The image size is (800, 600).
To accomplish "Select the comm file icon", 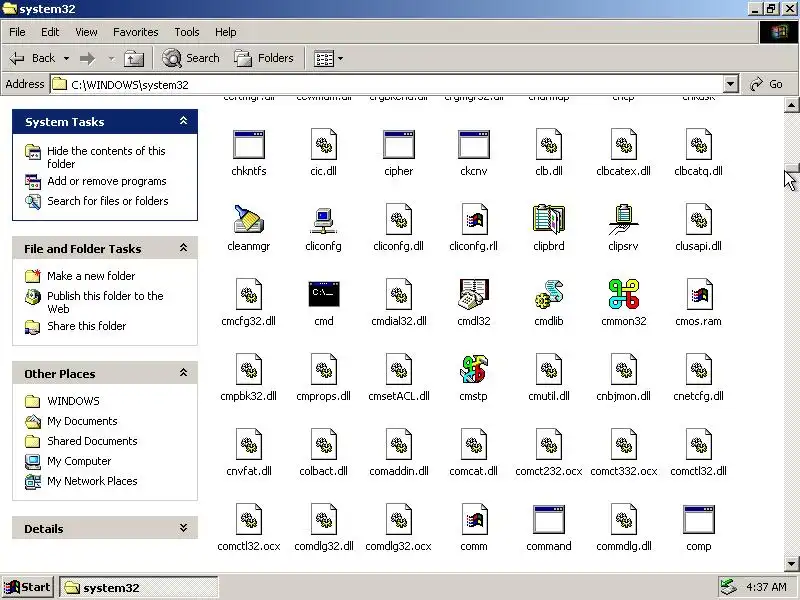I will (x=474, y=519).
